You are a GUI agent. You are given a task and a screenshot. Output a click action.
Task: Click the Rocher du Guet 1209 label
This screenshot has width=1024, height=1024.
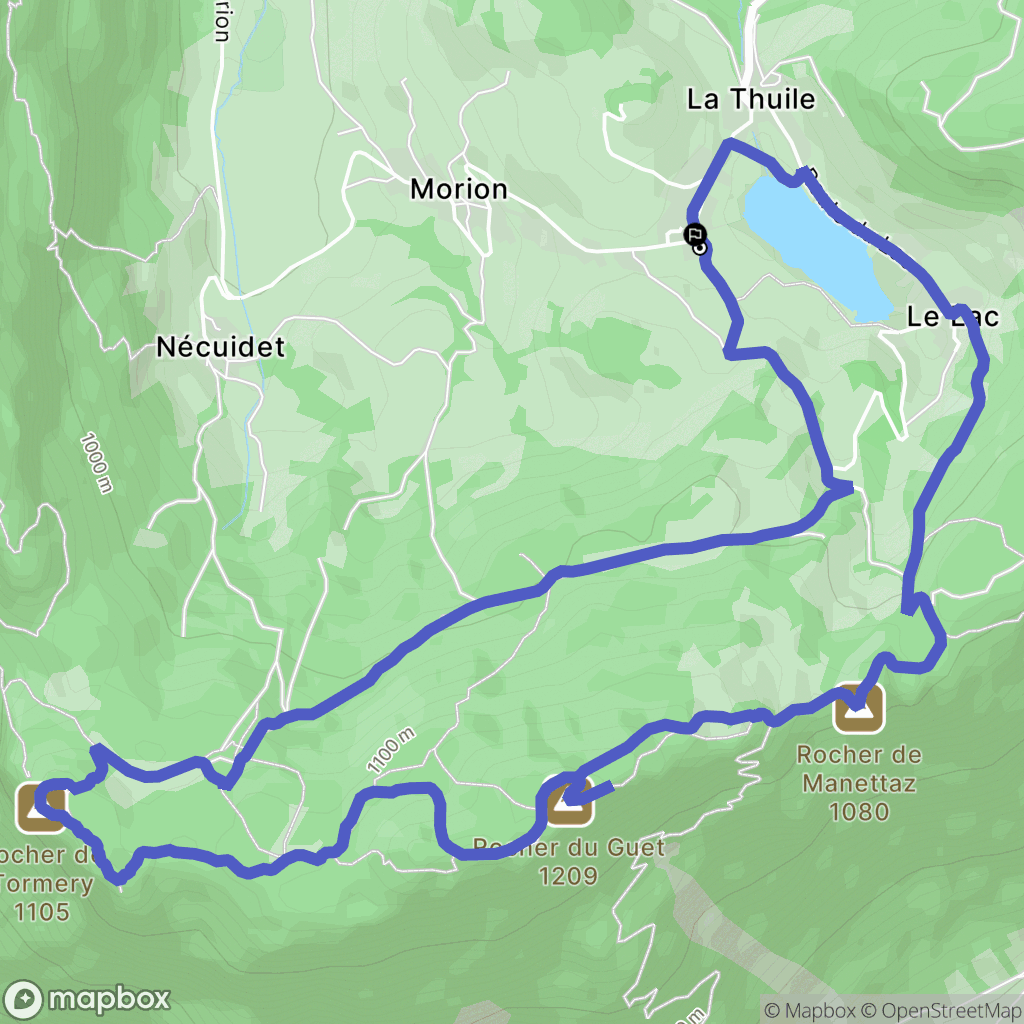[568, 861]
